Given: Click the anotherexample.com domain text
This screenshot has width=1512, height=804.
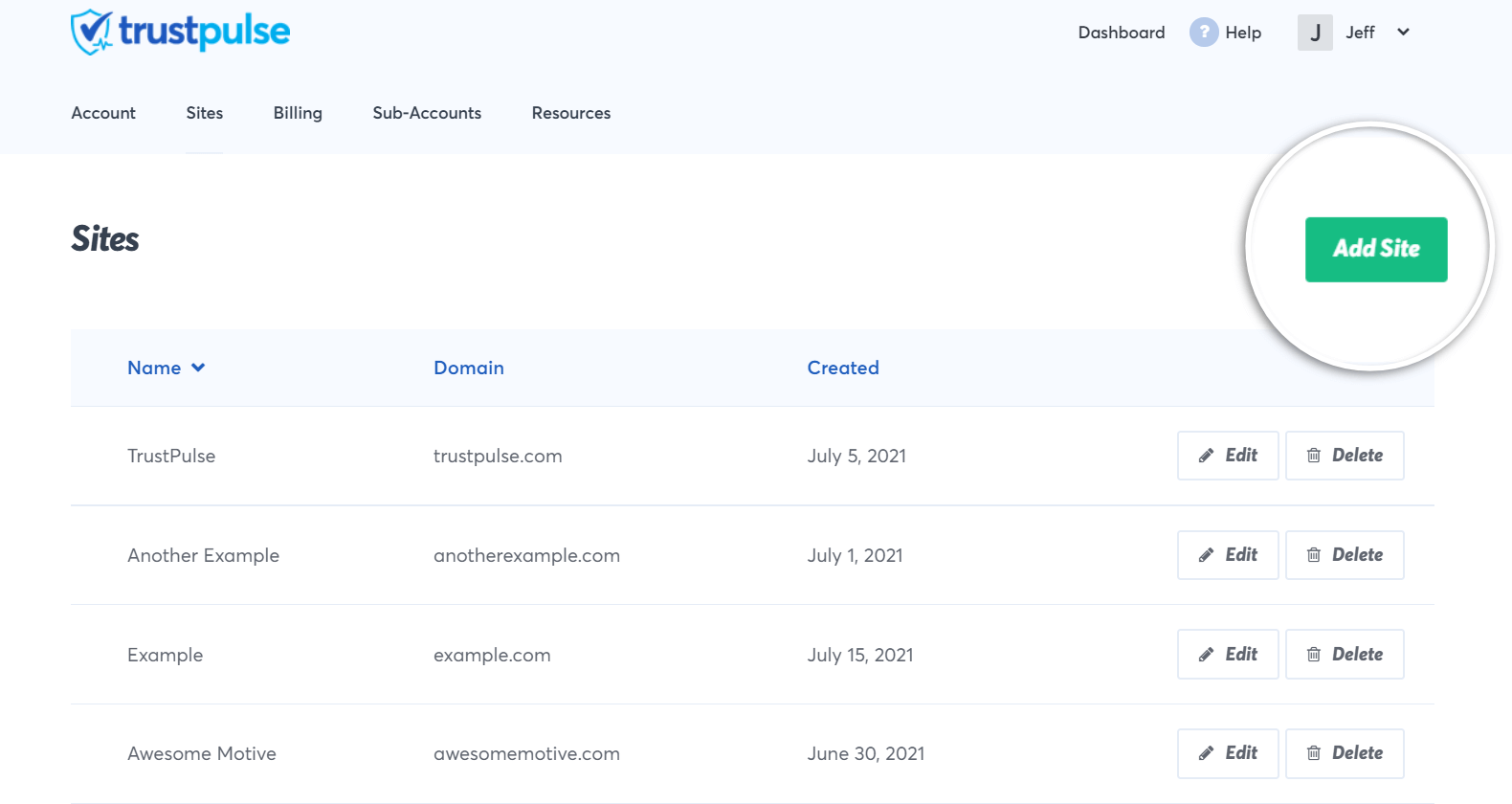Looking at the screenshot, I should 526,556.
